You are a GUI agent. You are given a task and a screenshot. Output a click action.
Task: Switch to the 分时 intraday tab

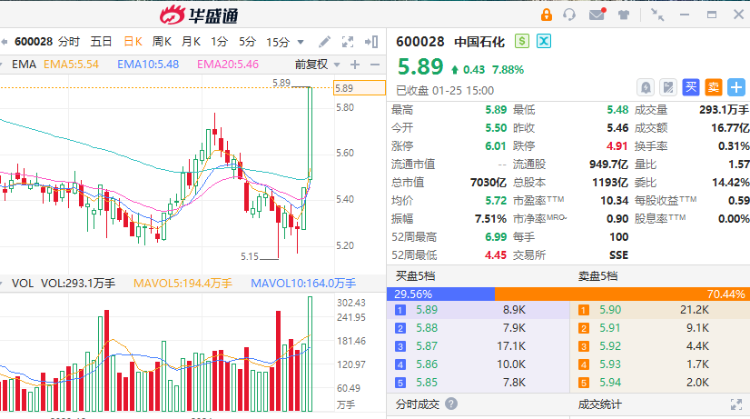[68, 41]
